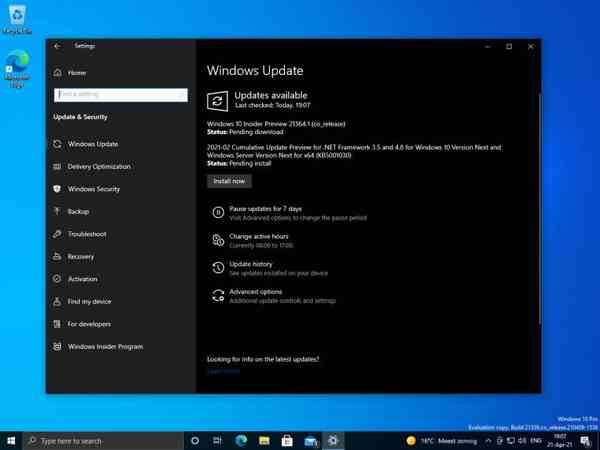Open Recycle Bin on desktop

tap(17, 20)
